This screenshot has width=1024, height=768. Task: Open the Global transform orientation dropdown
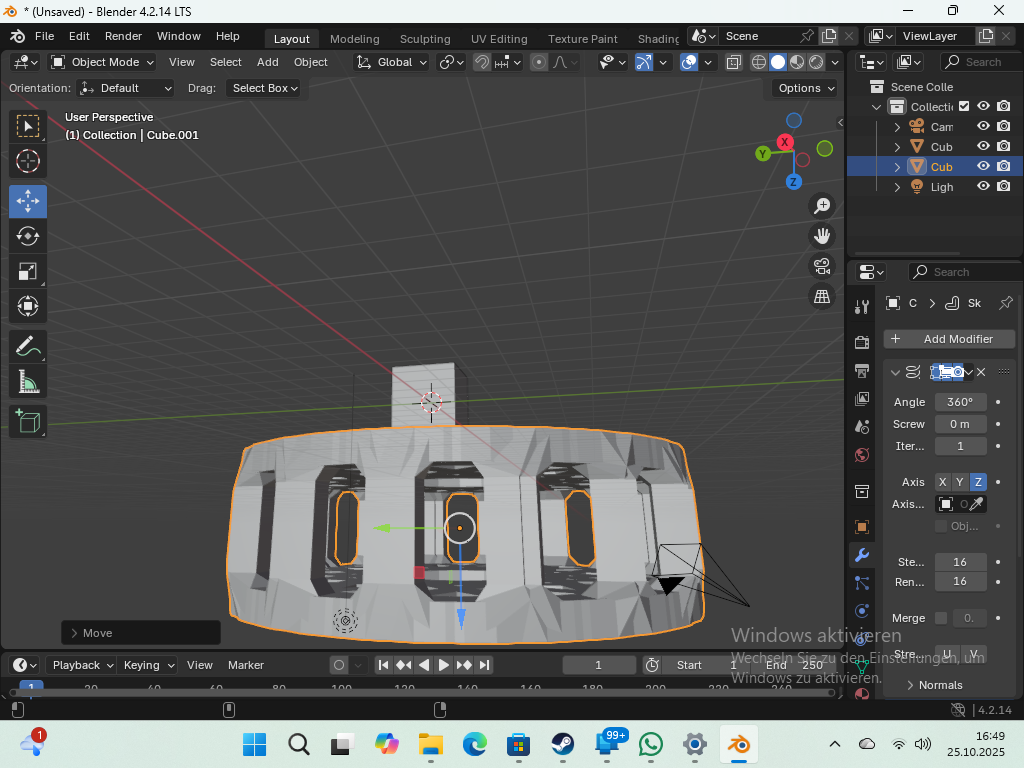pyautogui.click(x=392, y=62)
